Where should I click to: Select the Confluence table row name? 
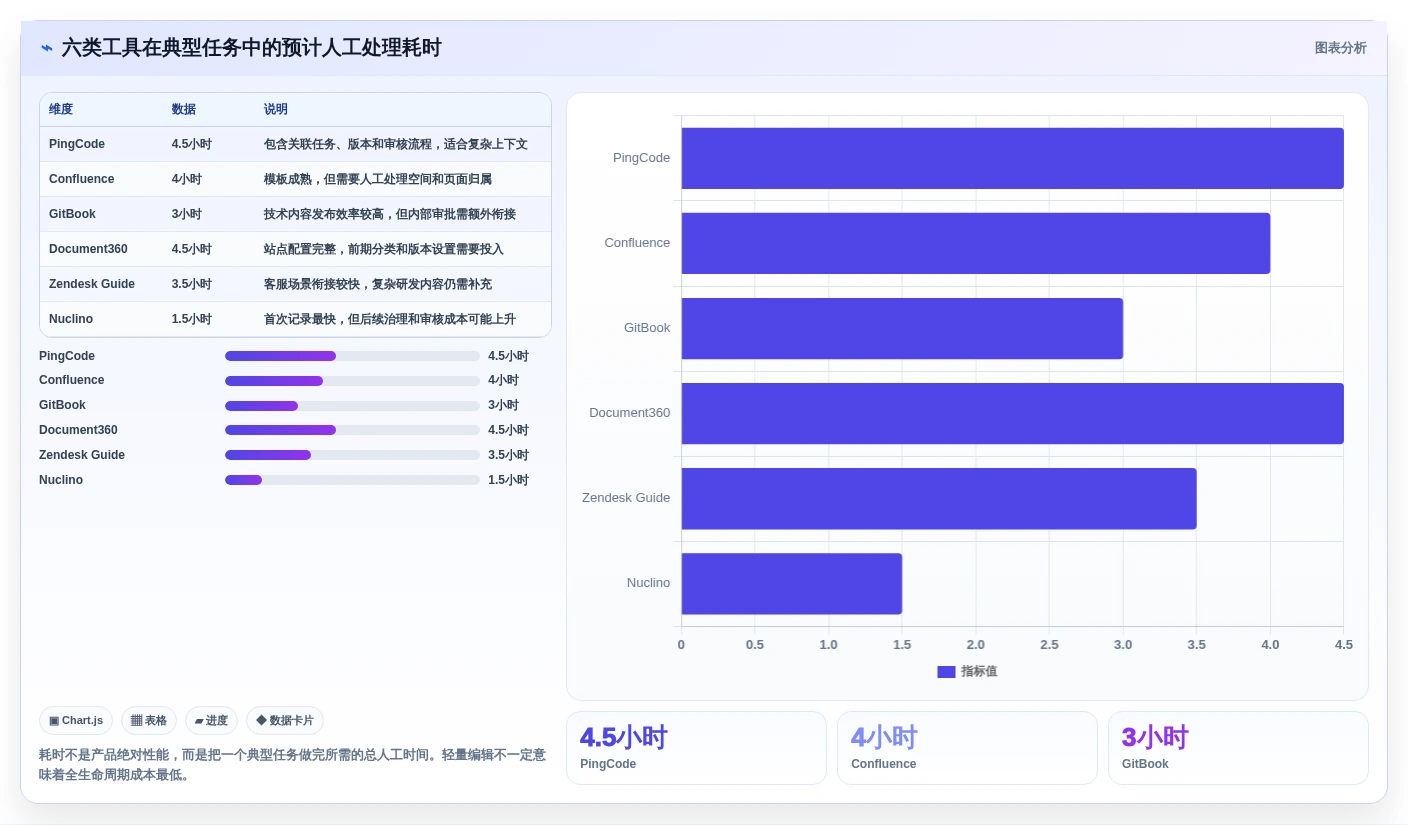(x=82, y=179)
